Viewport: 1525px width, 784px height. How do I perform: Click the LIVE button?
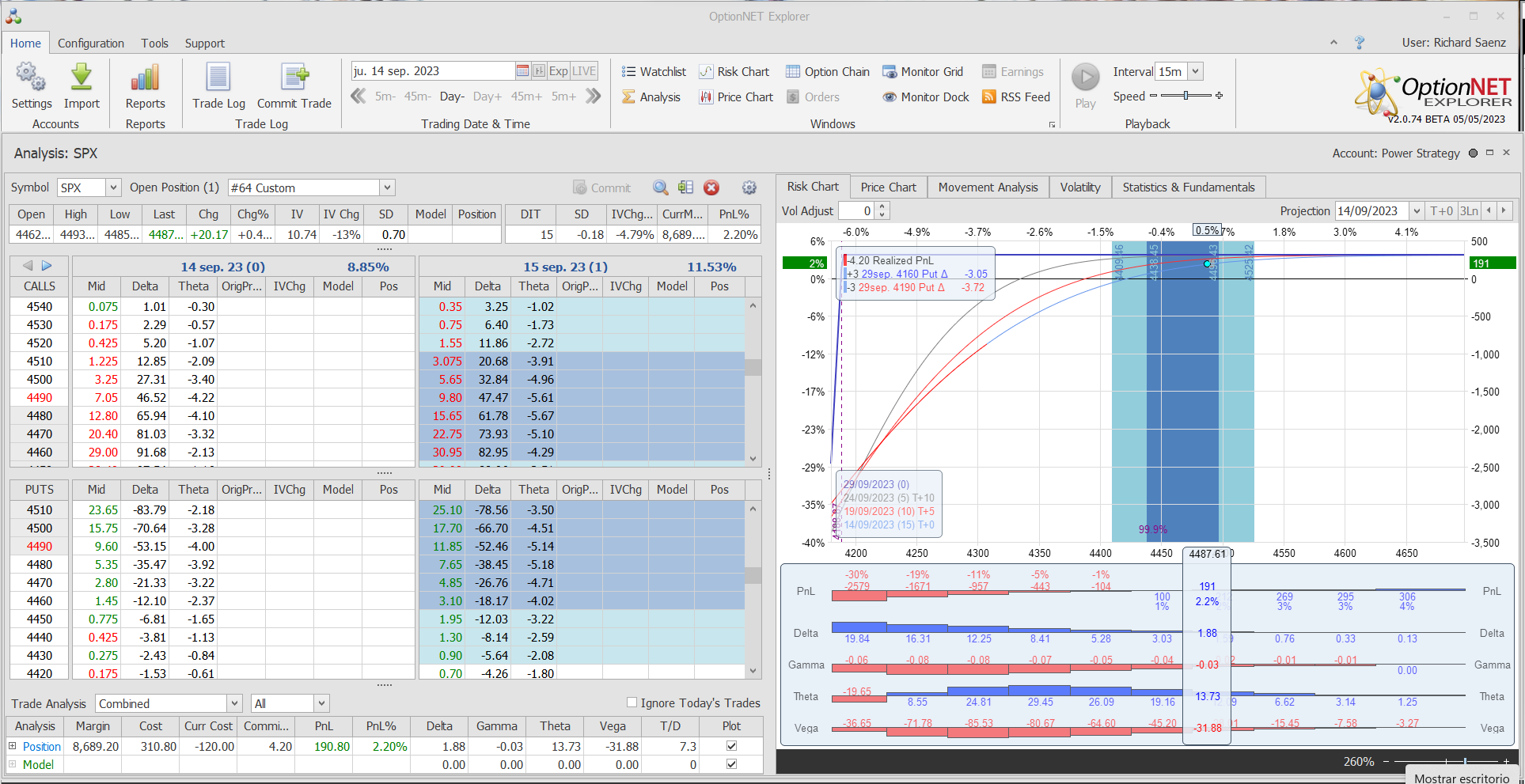click(584, 71)
